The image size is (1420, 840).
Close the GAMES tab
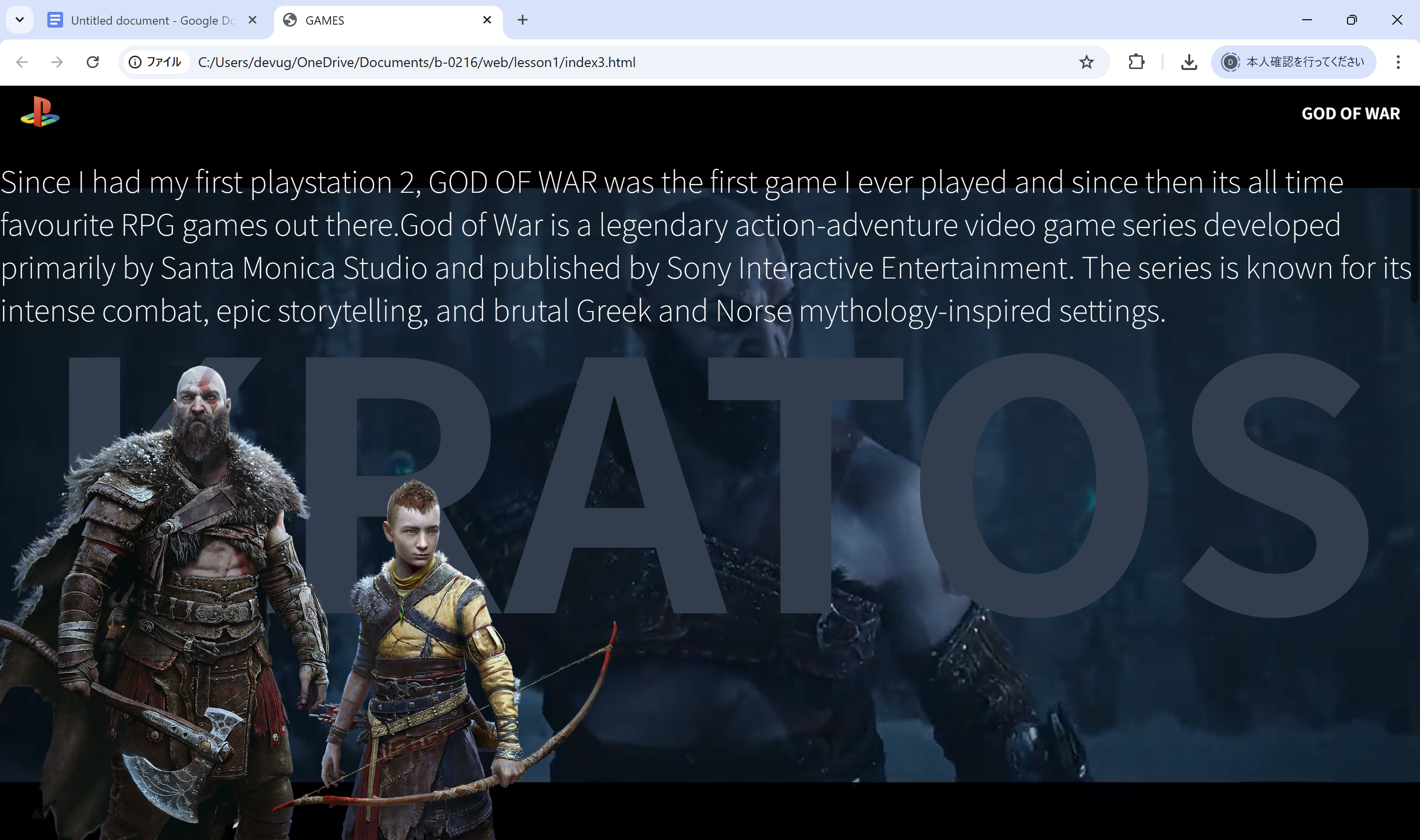coord(487,20)
